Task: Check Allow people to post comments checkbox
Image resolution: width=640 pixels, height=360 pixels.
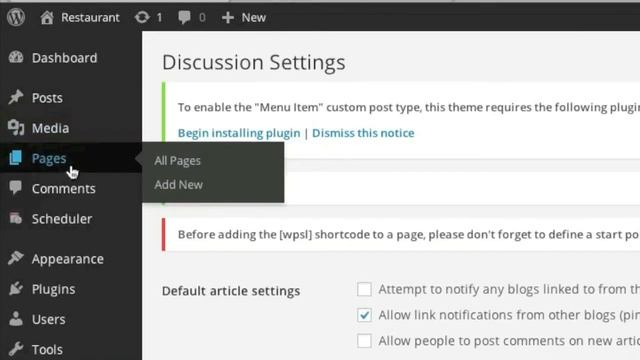Action: point(364,340)
